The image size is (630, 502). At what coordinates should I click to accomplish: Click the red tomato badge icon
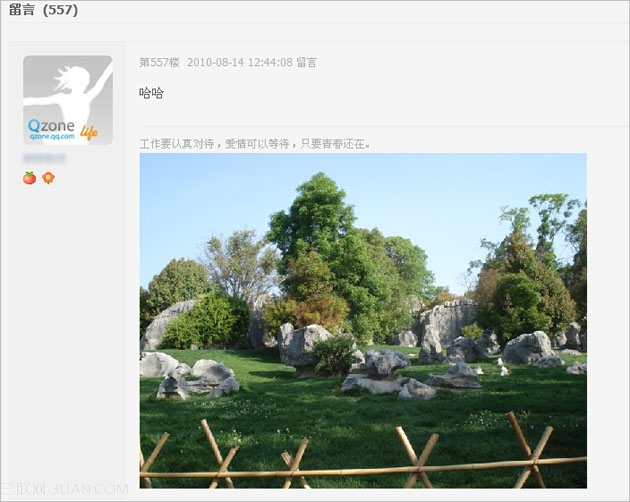(x=29, y=178)
